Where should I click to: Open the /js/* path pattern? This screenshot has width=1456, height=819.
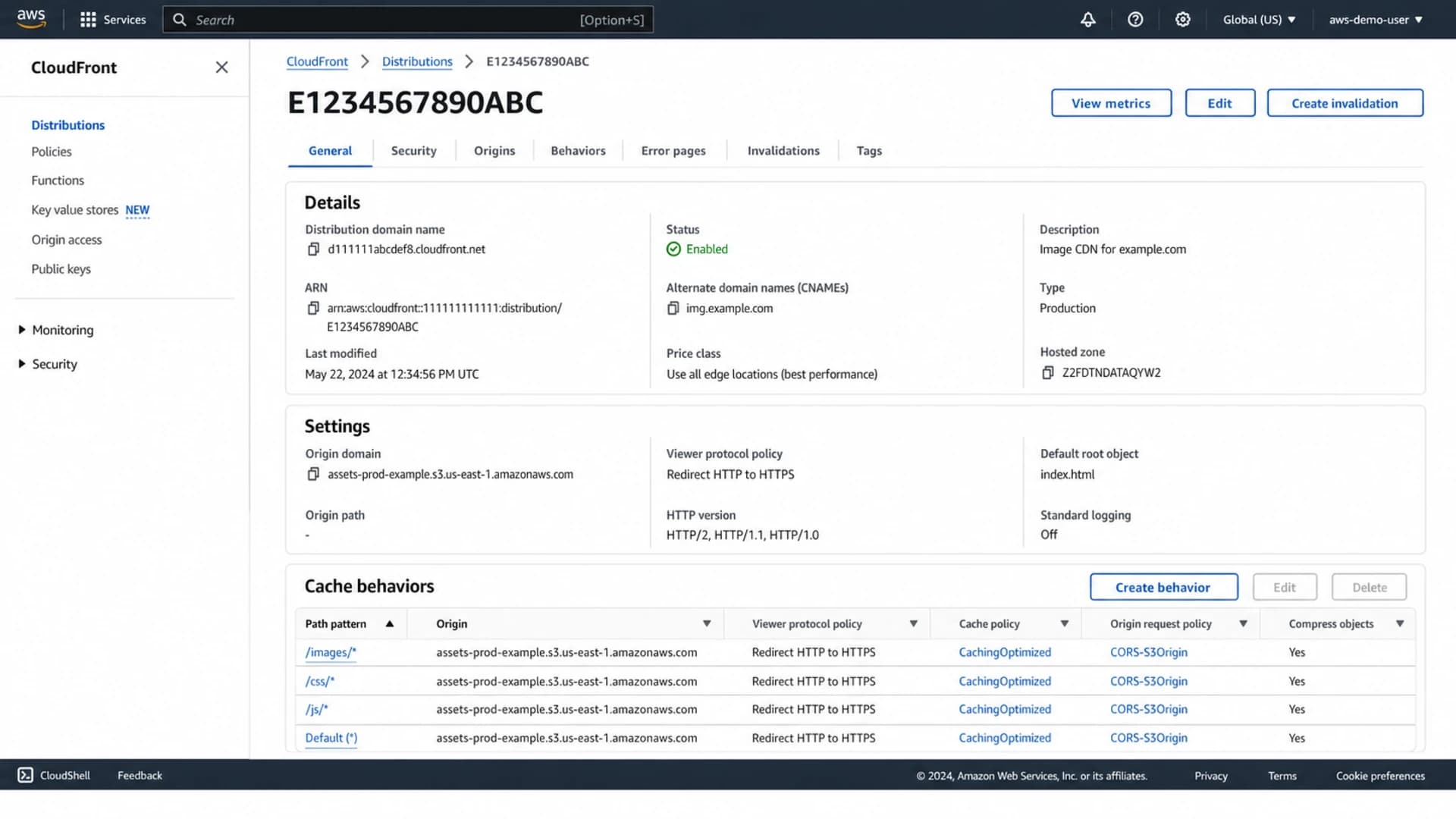point(316,709)
